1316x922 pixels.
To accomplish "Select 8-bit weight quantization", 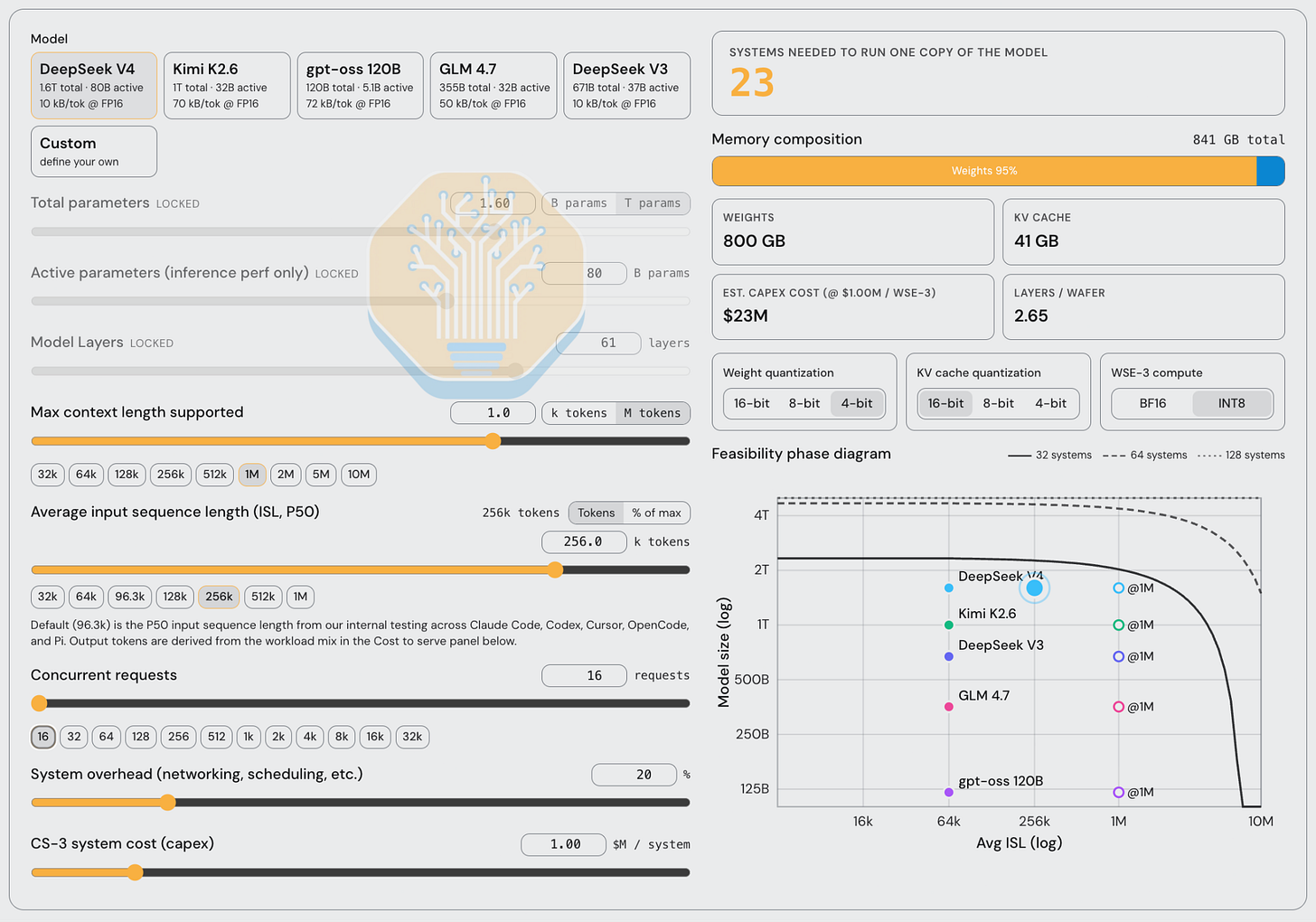I will tap(804, 403).
